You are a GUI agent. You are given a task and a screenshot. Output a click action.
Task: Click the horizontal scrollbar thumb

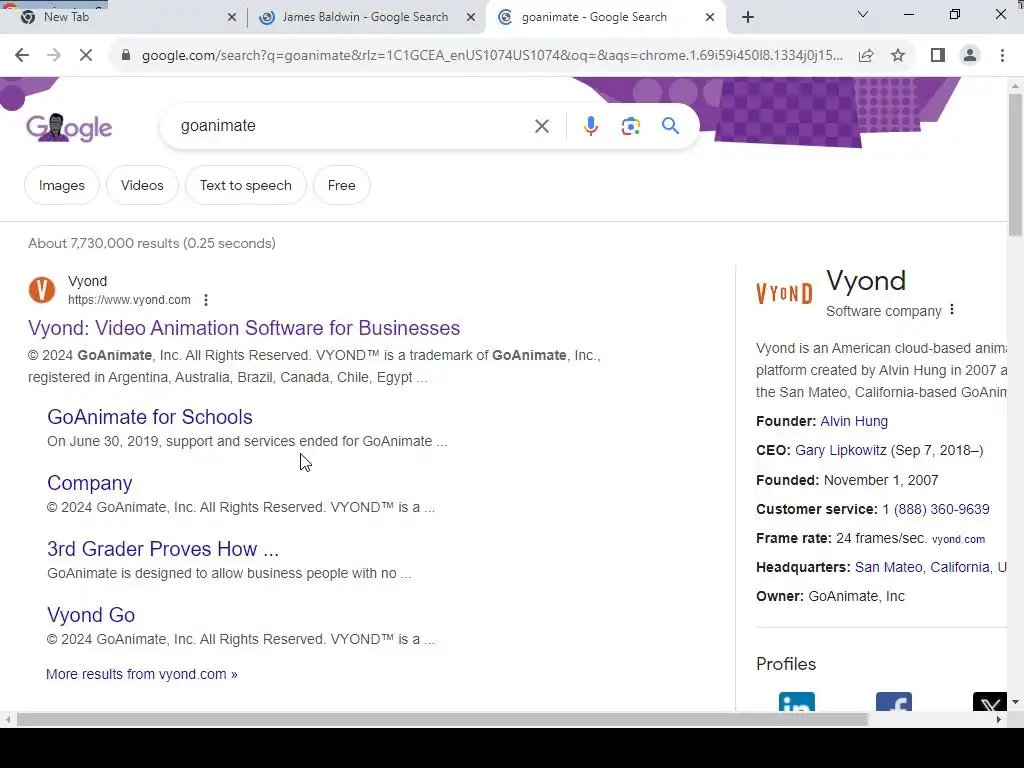coord(442,720)
